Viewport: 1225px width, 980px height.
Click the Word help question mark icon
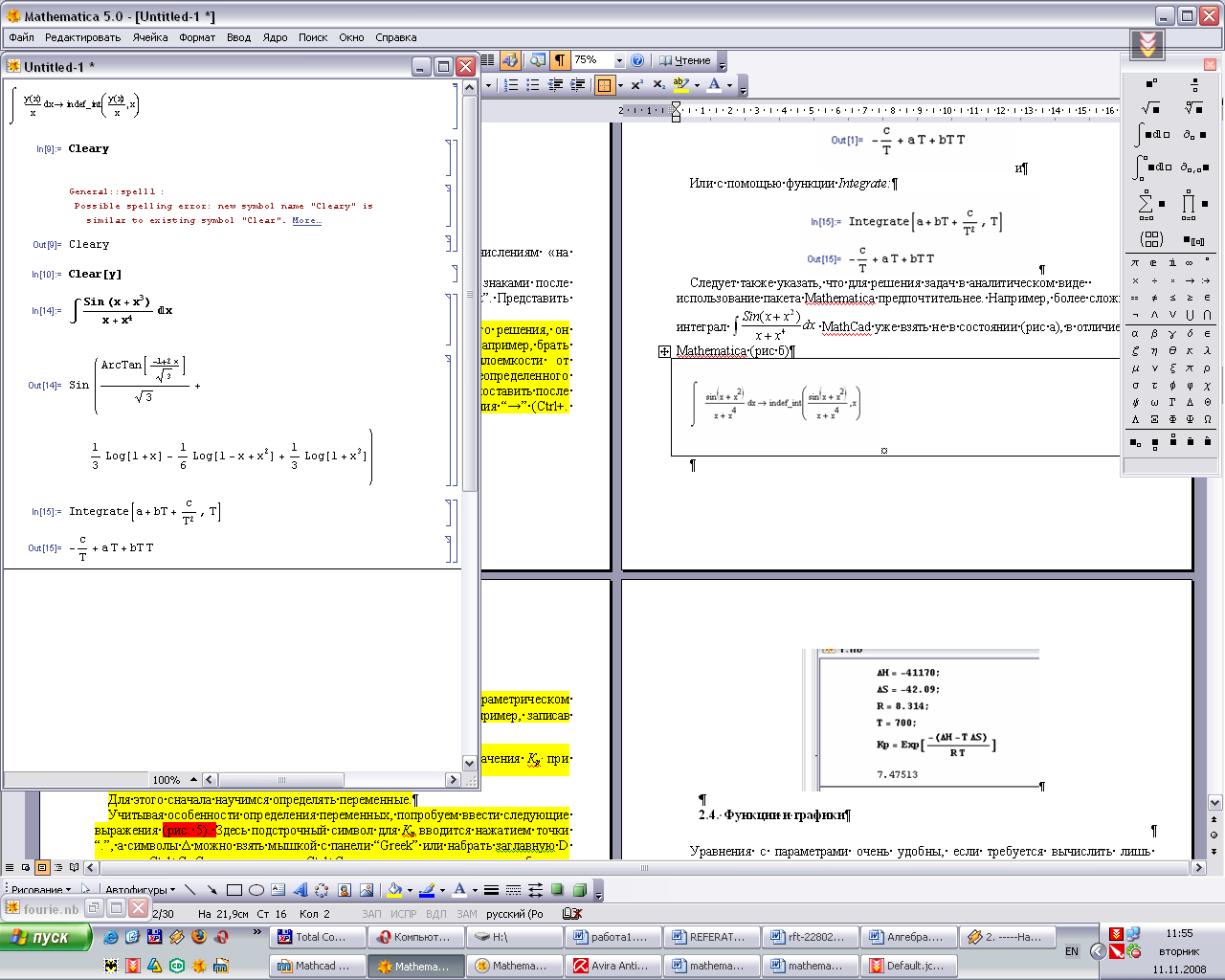637,60
